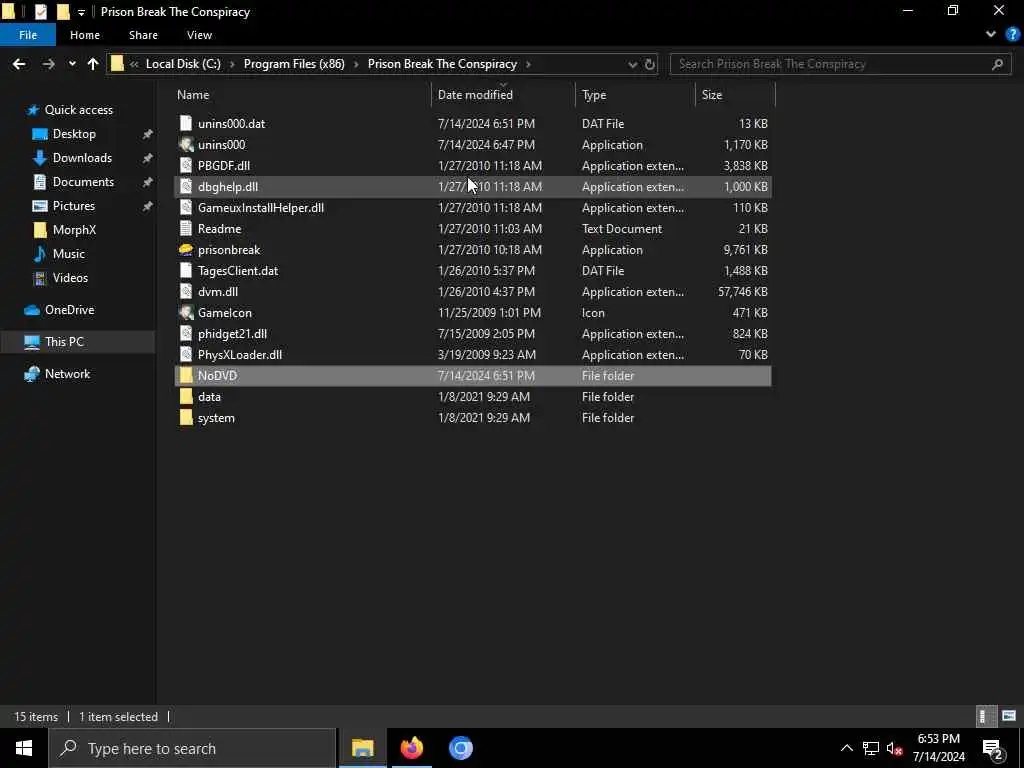
Task: Go up one folder level arrow
Action: [x=93, y=64]
